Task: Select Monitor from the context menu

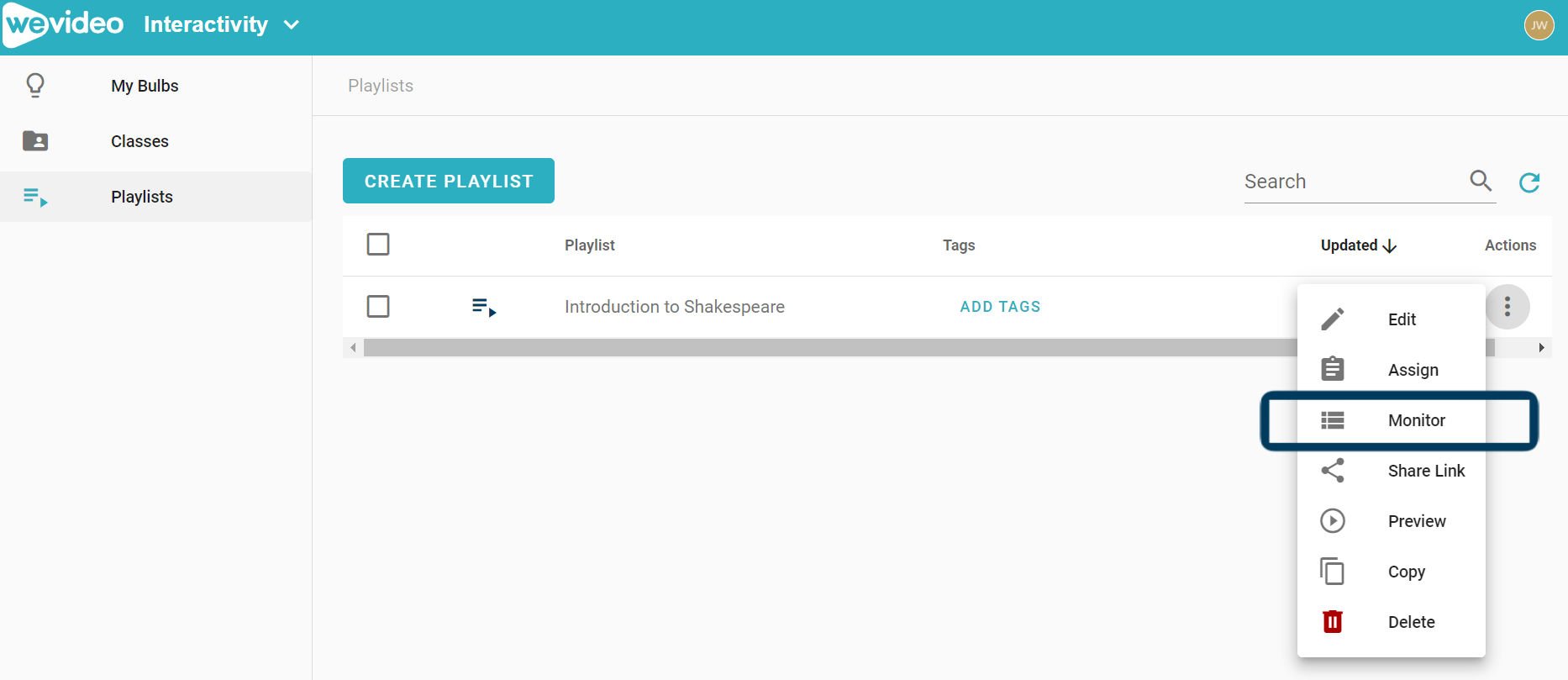Action: pos(1416,420)
